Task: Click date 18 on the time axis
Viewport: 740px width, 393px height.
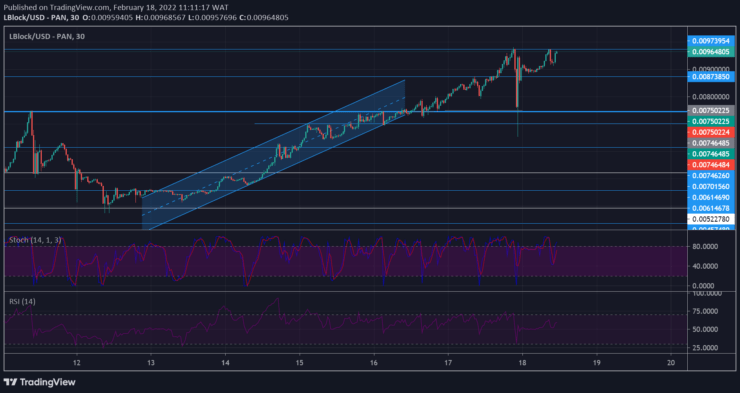Action: (522, 363)
